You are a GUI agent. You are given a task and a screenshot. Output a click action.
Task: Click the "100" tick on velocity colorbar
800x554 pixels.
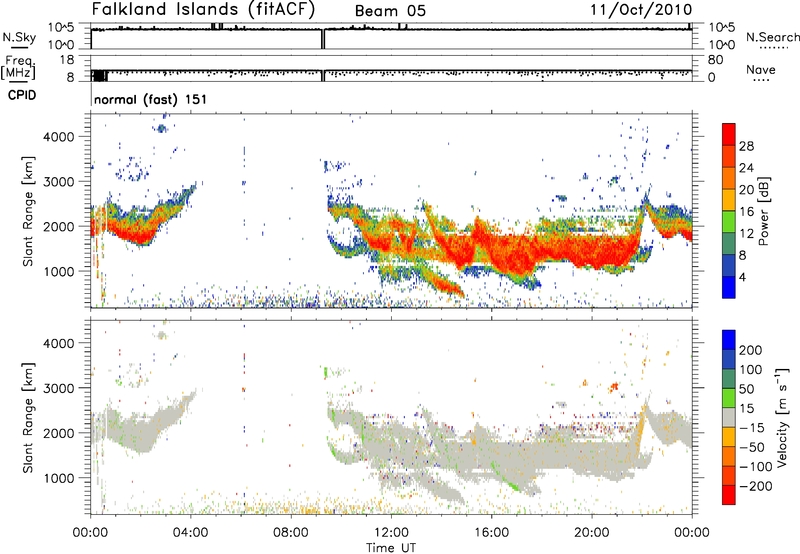point(751,369)
